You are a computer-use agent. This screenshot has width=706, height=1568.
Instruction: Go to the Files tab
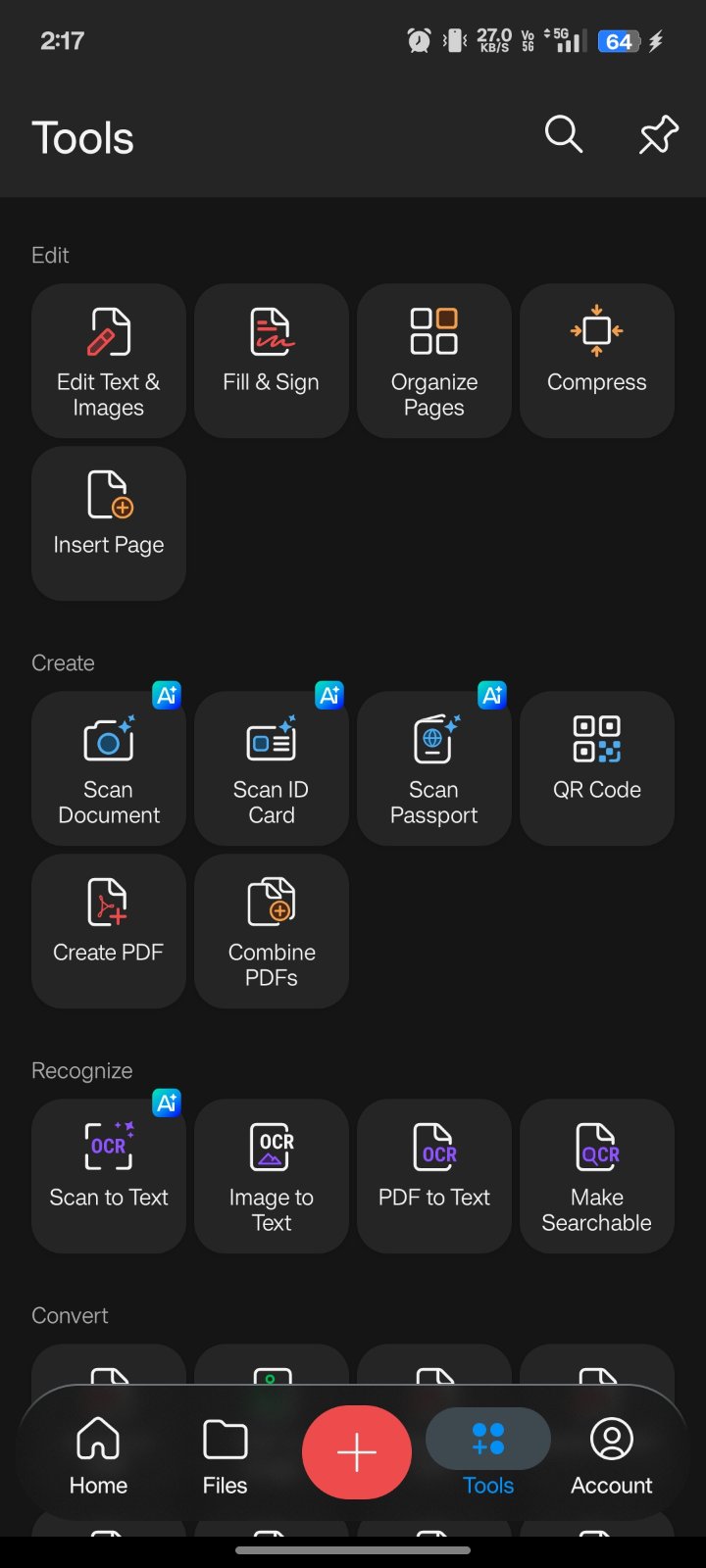click(225, 1454)
